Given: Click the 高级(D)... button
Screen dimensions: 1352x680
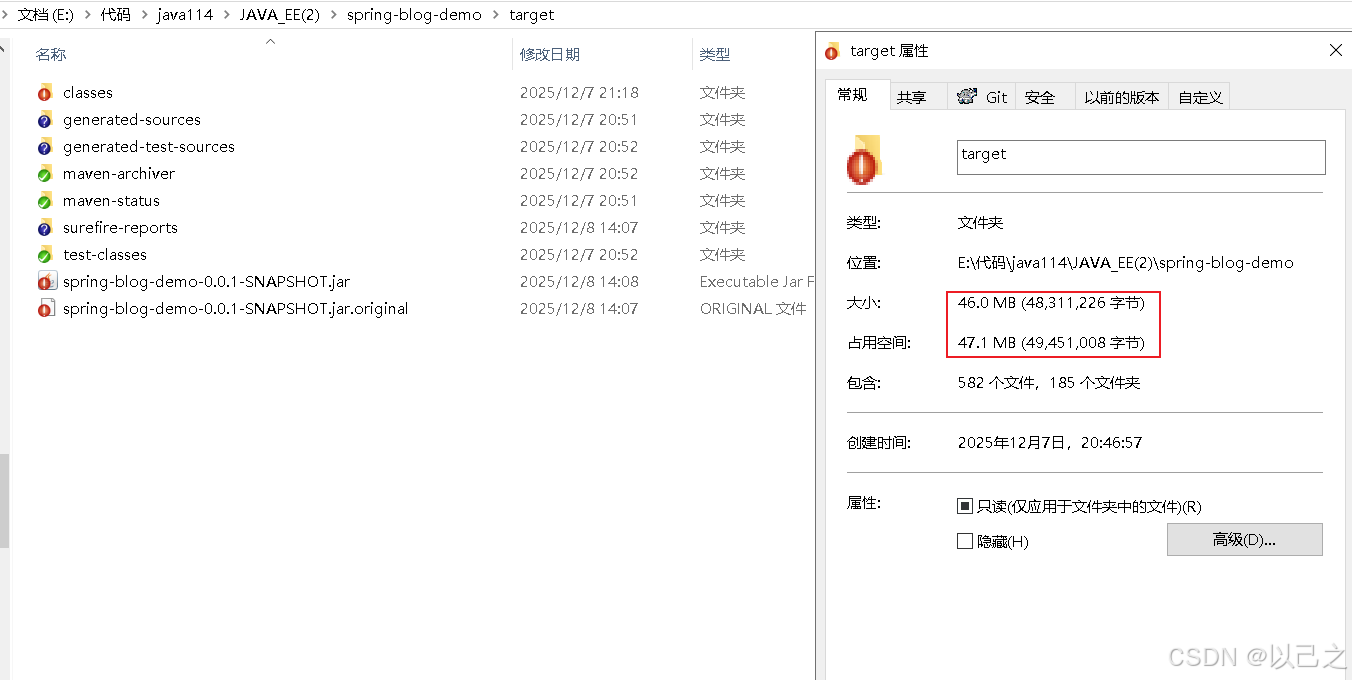Looking at the screenshot, I should pyautogui.click(x=1244, y=539).
